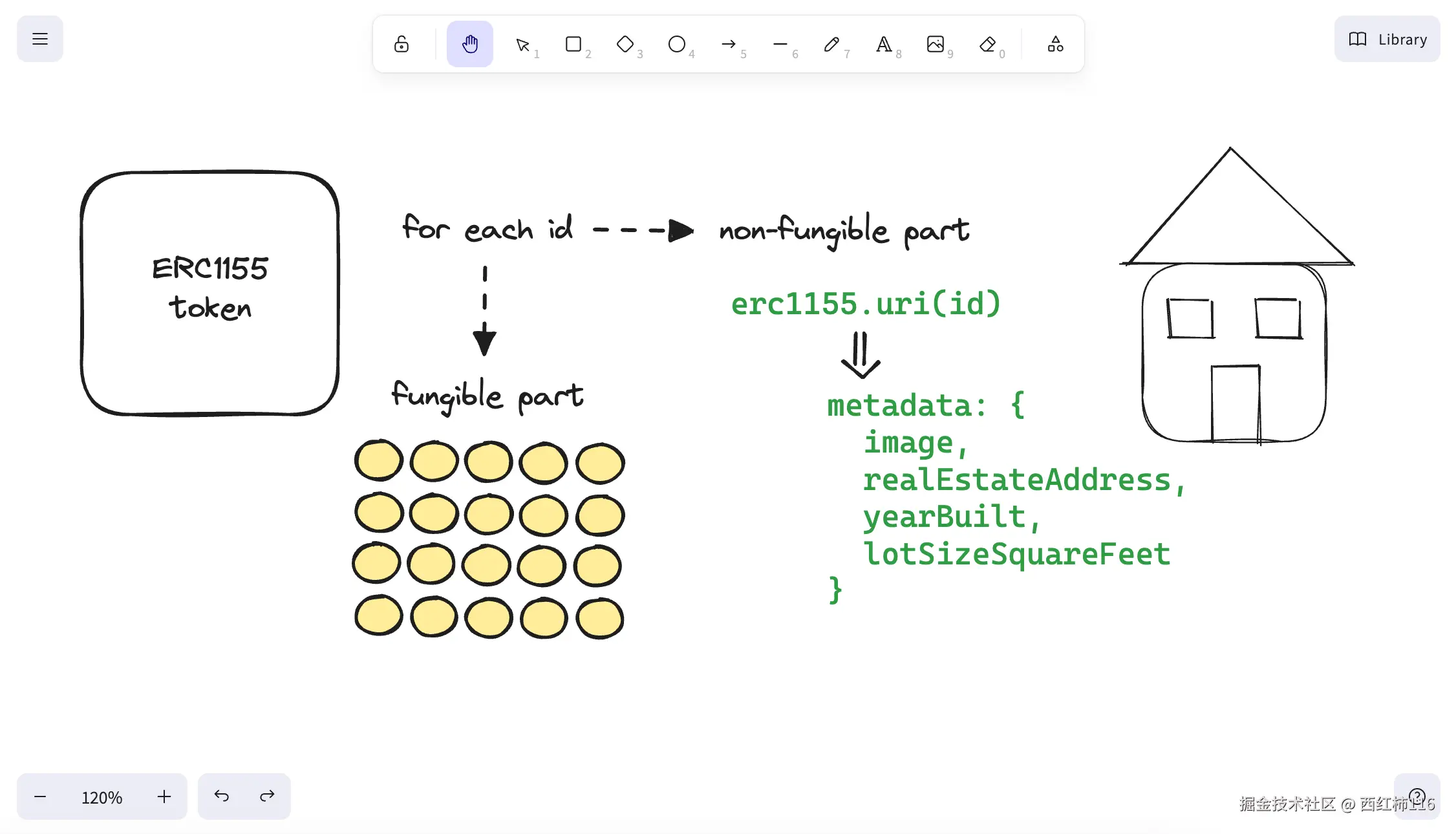Zoom in with the plus button

[x=164, y=797]
